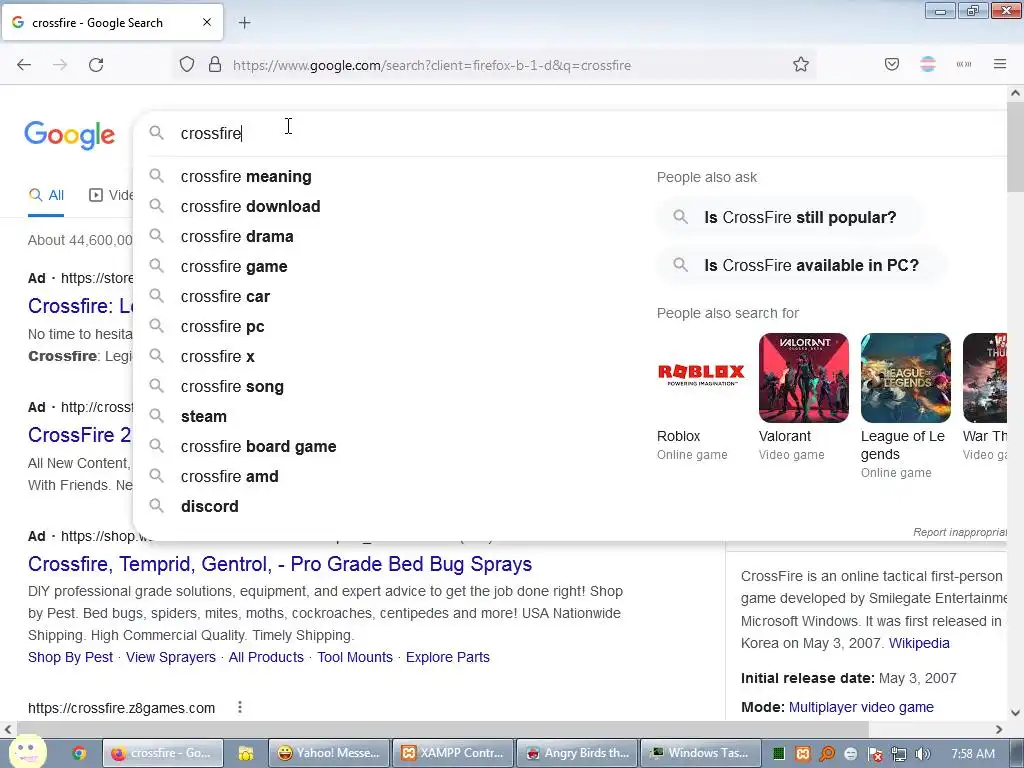Close the crossfire Google Search tab
1024x768 pixels.
coord(207,22)
